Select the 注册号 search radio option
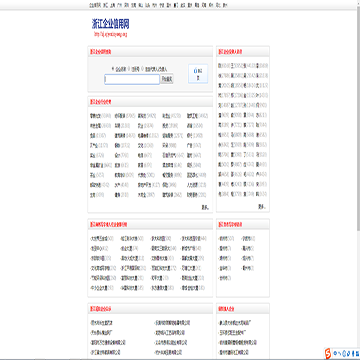The image size is (360, 360). (129, 69)
